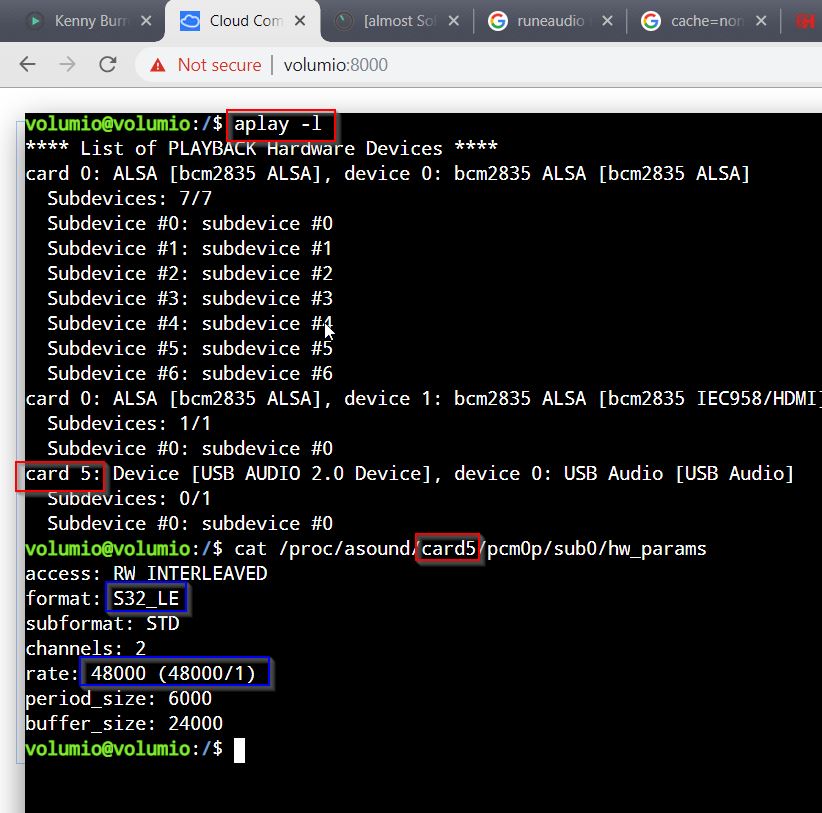Image resolution: width=822 pixels, height=813 pixels.
Task: Click the Google favicon on runeaudio tab
Action: [x=497, y=21]
